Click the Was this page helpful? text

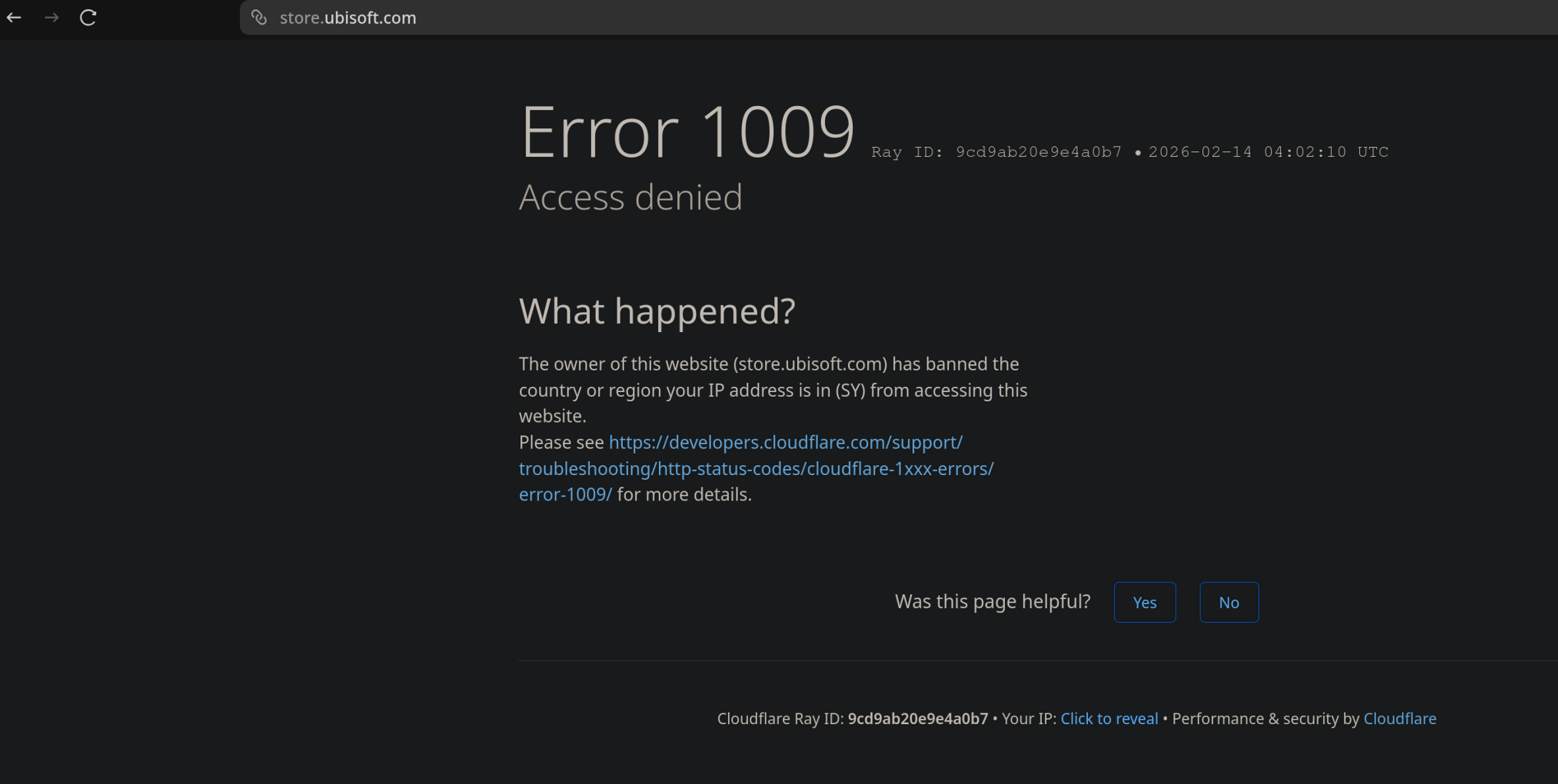pyautogui.click(x=992, y=601)
